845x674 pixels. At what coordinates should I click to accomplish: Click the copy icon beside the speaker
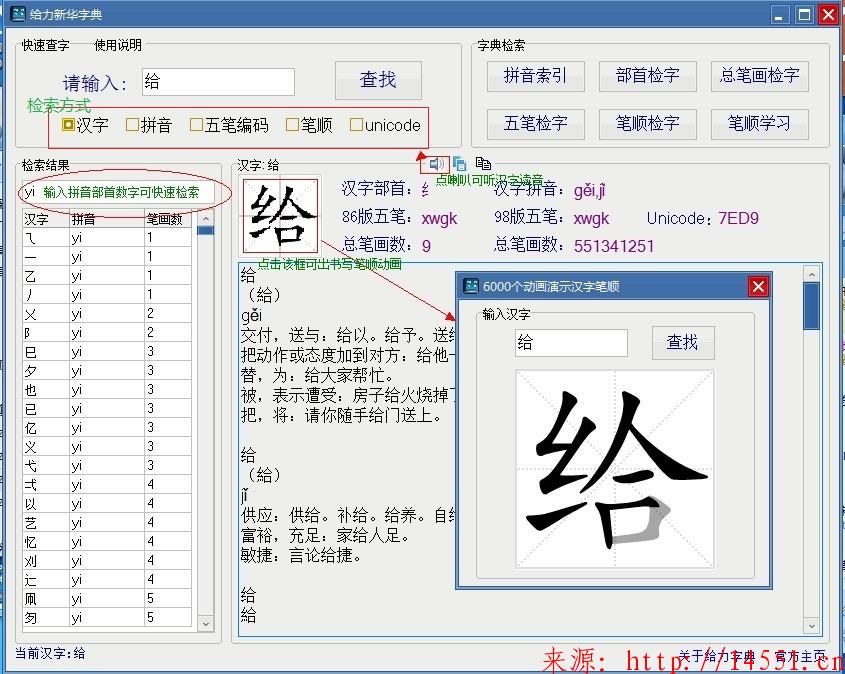click(460, 163)
